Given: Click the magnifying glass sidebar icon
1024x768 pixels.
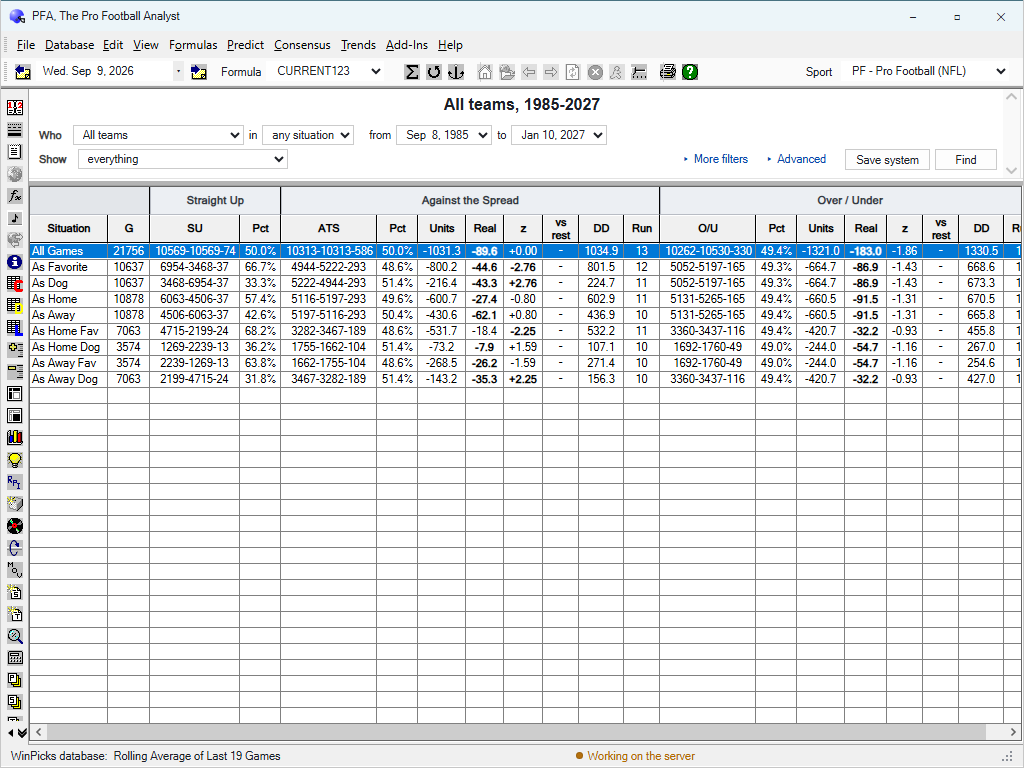Looking at the screenshot, I should pyautogui.click(x=14, y=636).
